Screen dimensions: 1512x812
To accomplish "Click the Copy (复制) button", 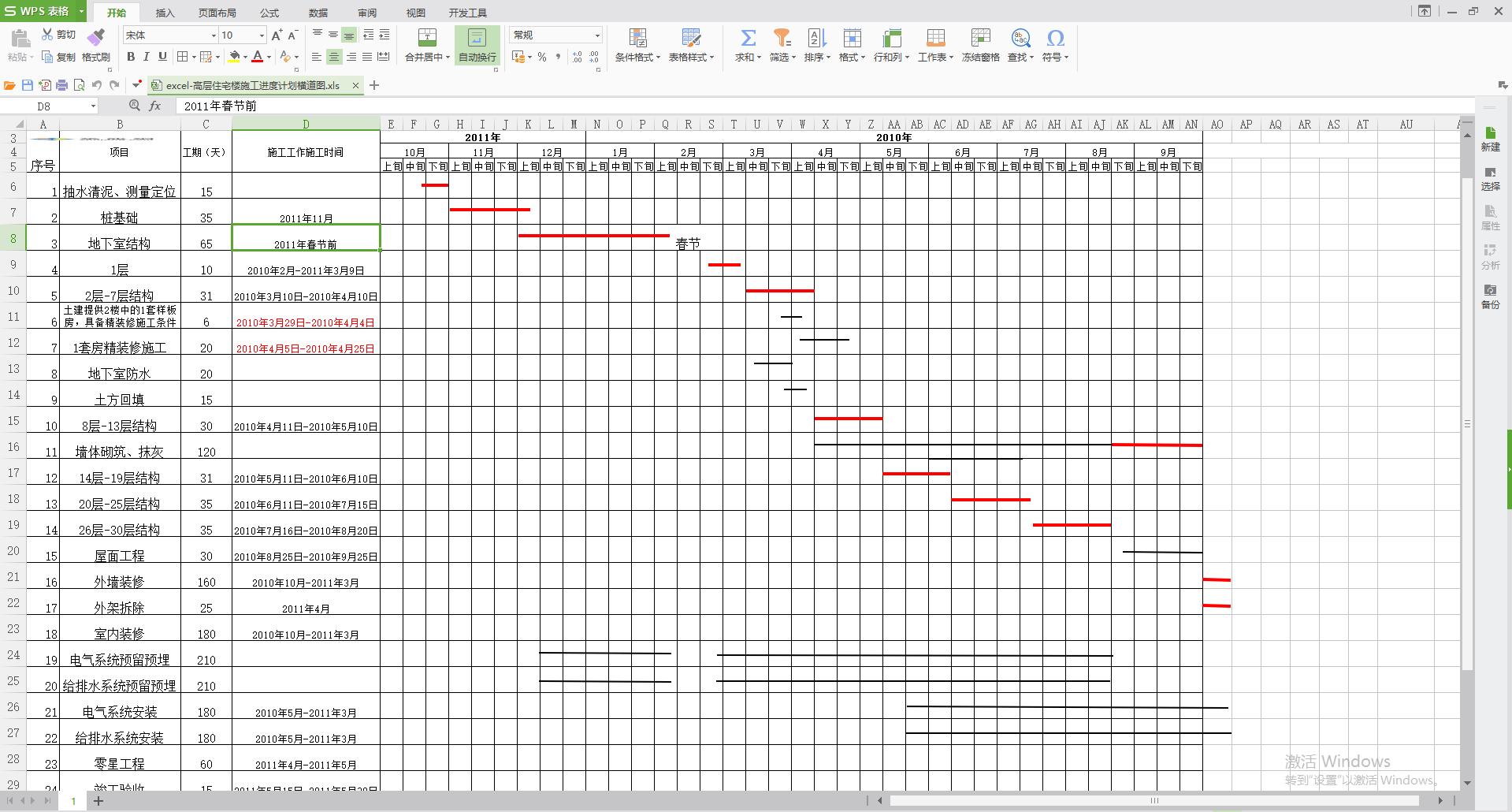I will tap(58, 57).
